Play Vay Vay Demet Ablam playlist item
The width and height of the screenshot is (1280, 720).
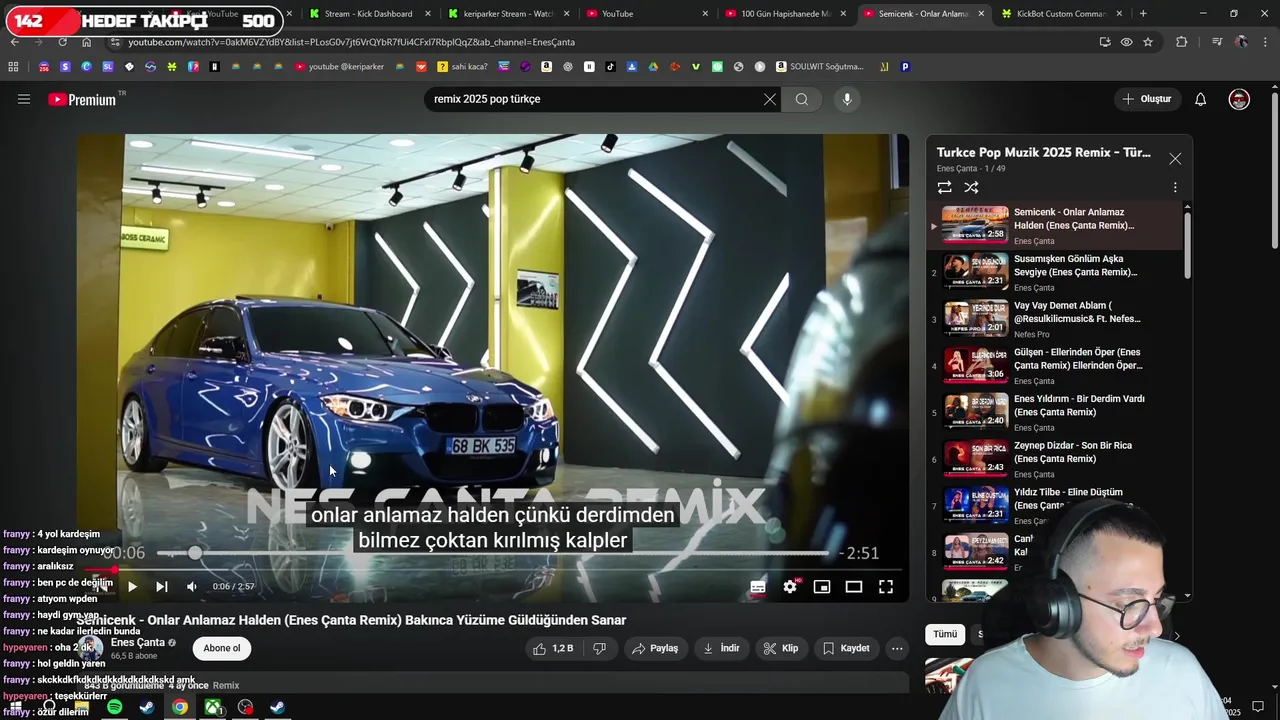tap(1055, 319)
